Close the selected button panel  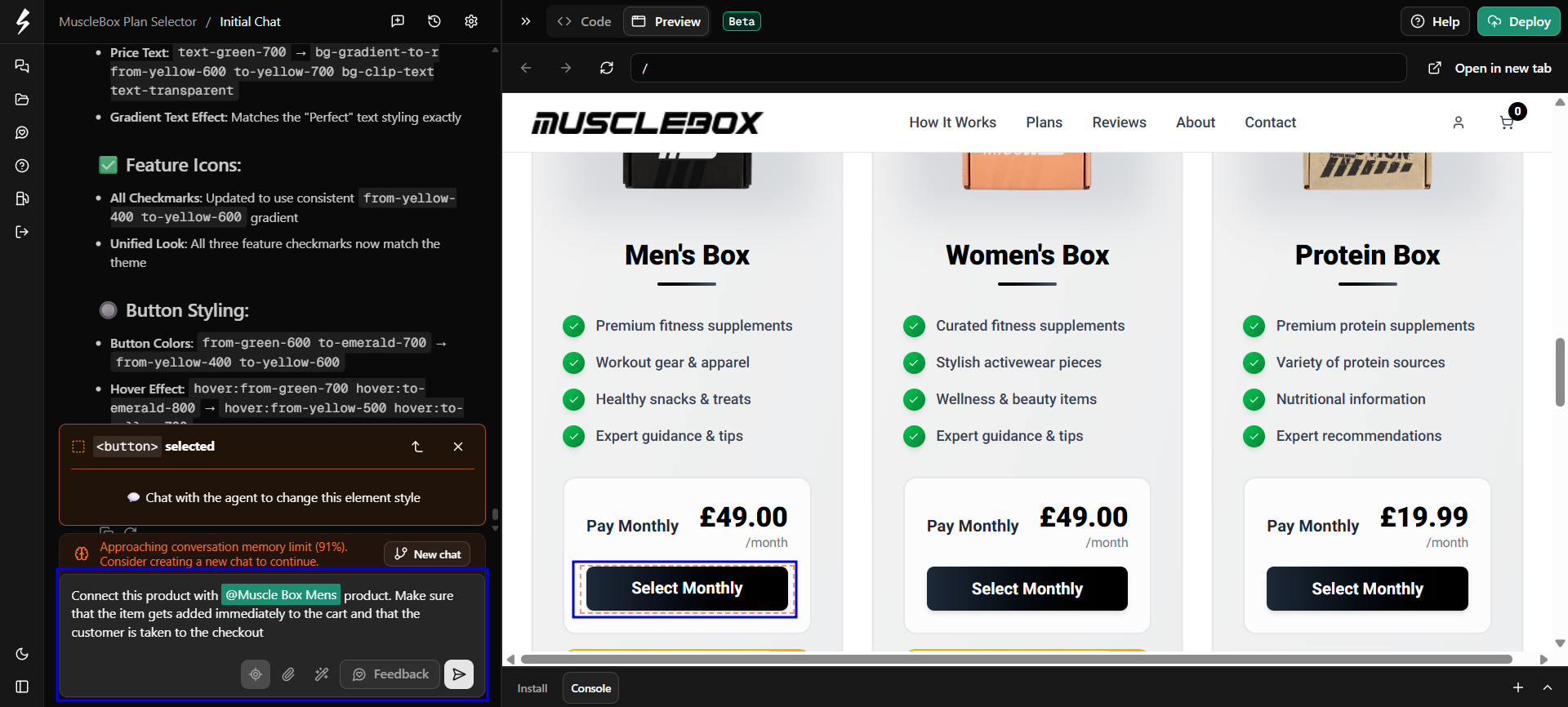pyautogui.click(x=458, y=447)
